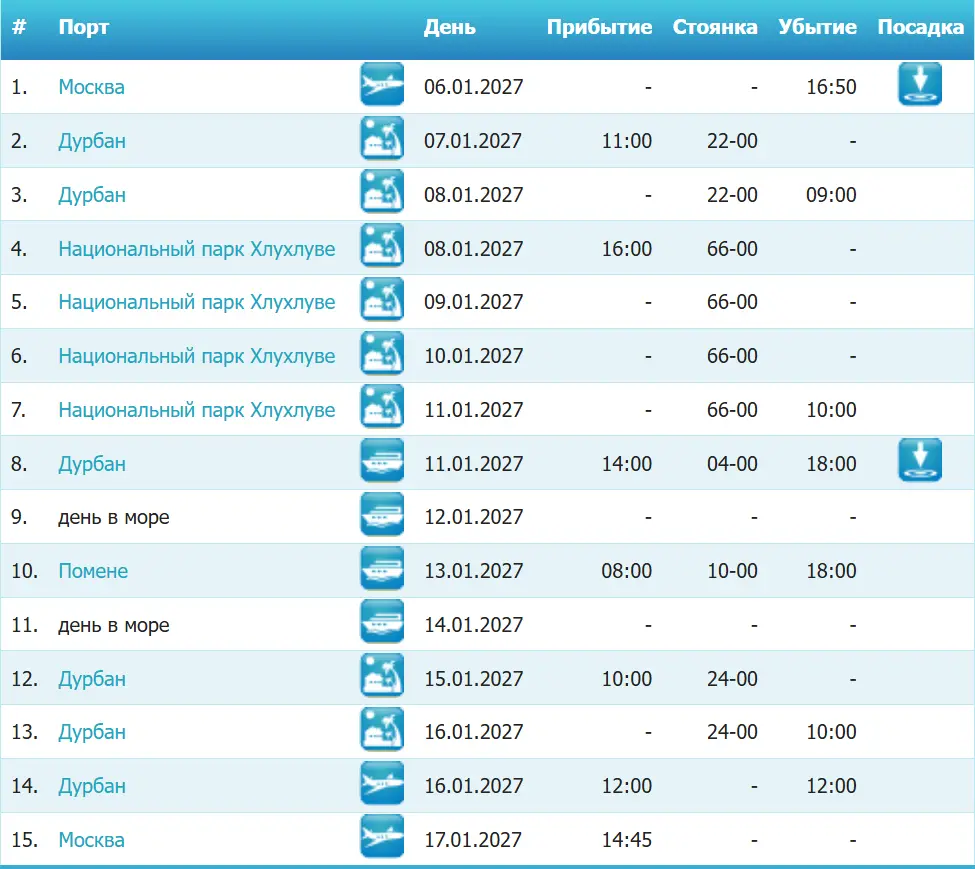Click hotel icon for Хлухлуве 09.01.2027

[x=382, y=299]
